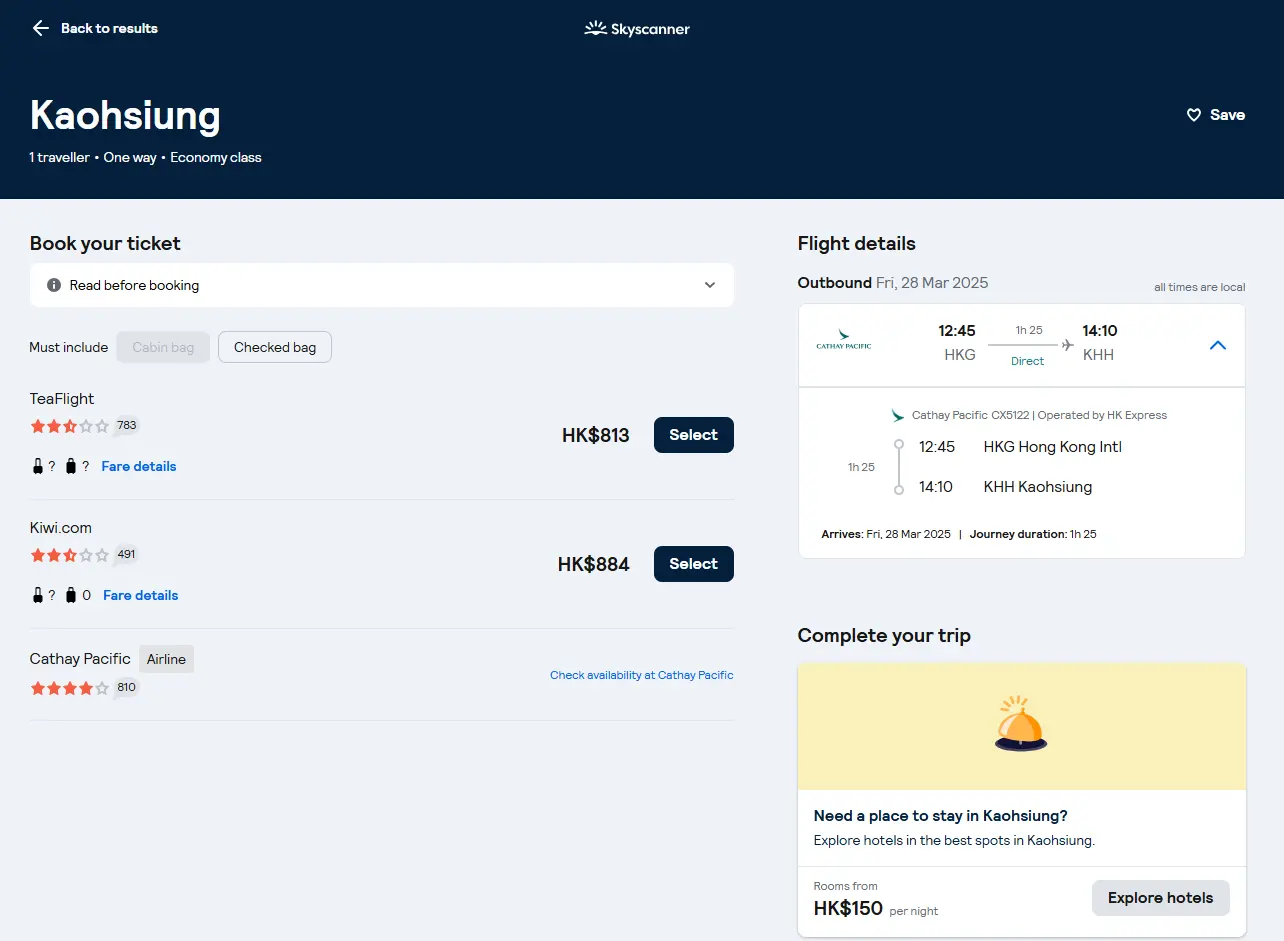Select the TeaFlight HK$813 fare

[x=693, y=435]
